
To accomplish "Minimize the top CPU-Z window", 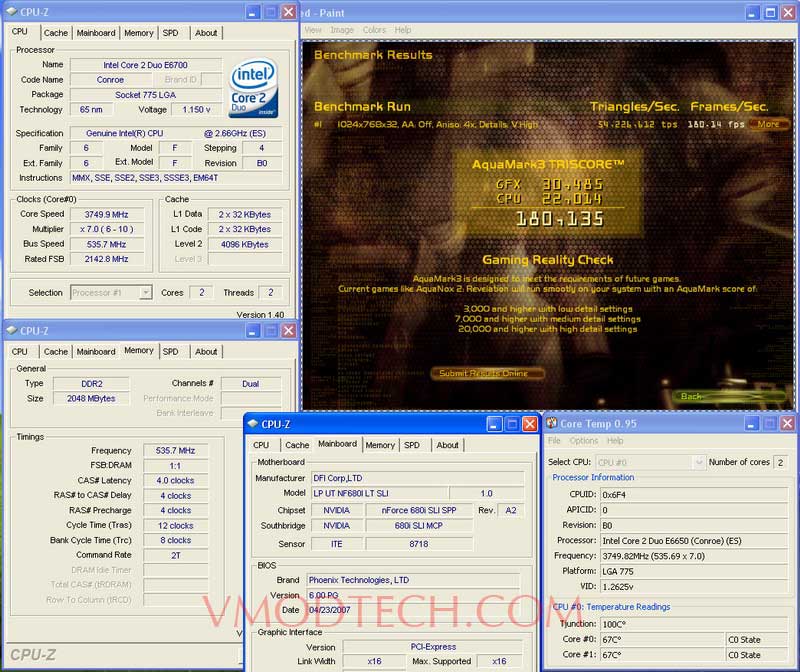I will coord(252,12).
